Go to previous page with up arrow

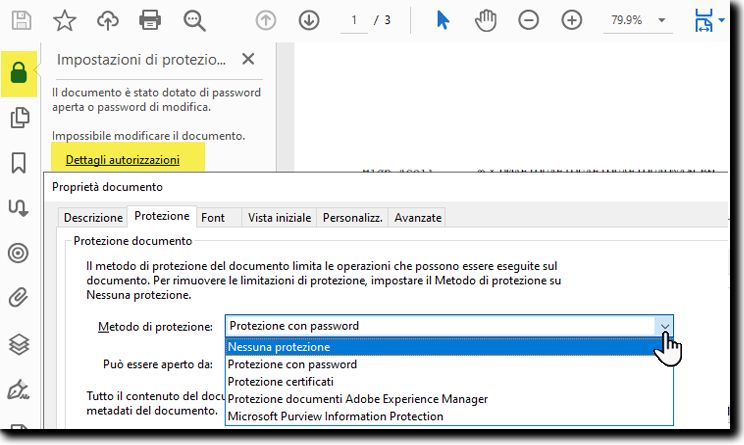click(266, 20)
